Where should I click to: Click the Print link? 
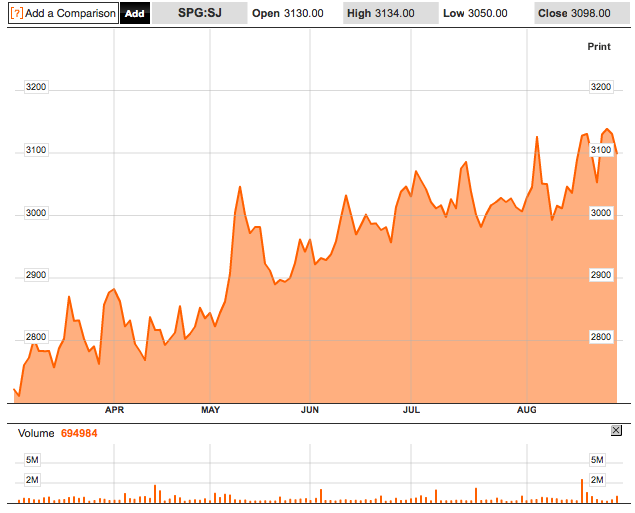tap(598, 47)
